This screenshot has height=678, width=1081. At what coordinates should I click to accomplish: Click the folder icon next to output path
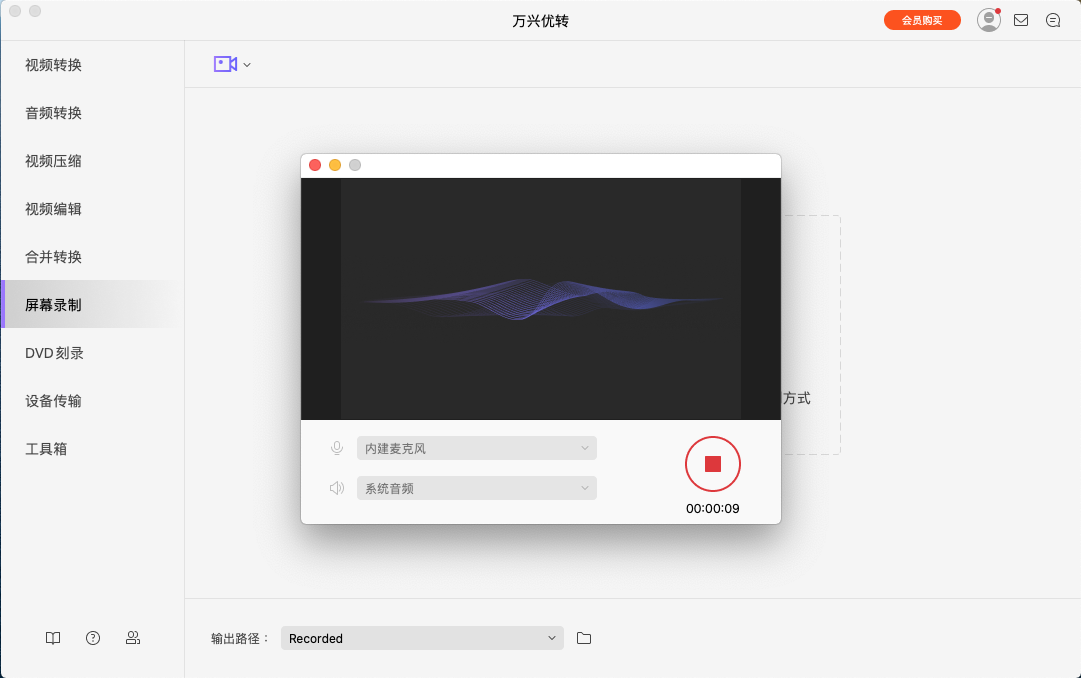tap(584, 637)
